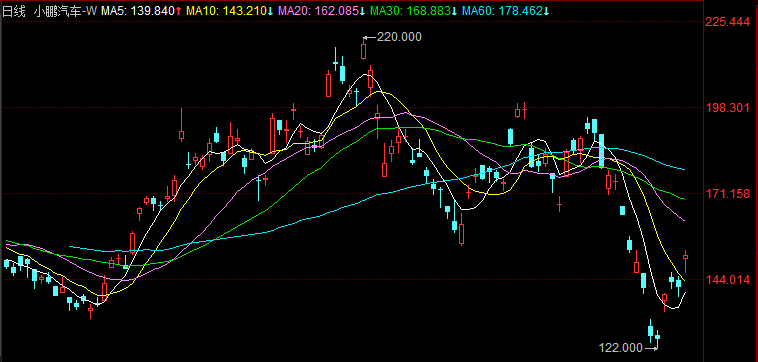Screen dimensions: 758x362
Task: Click the MA20: 162.085 indicator label
Action: coord(321,12)
